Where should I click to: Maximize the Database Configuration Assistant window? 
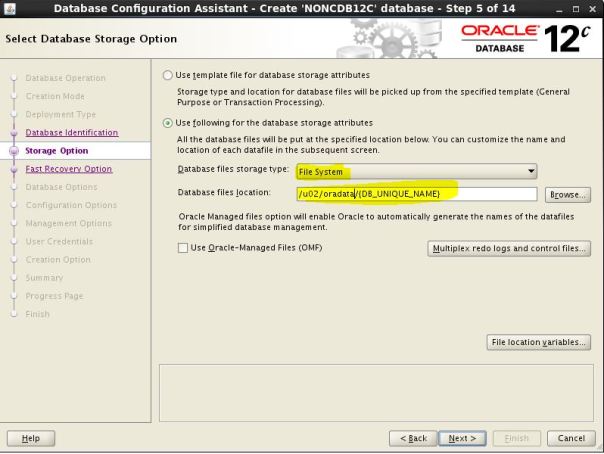tap(575, 8)
